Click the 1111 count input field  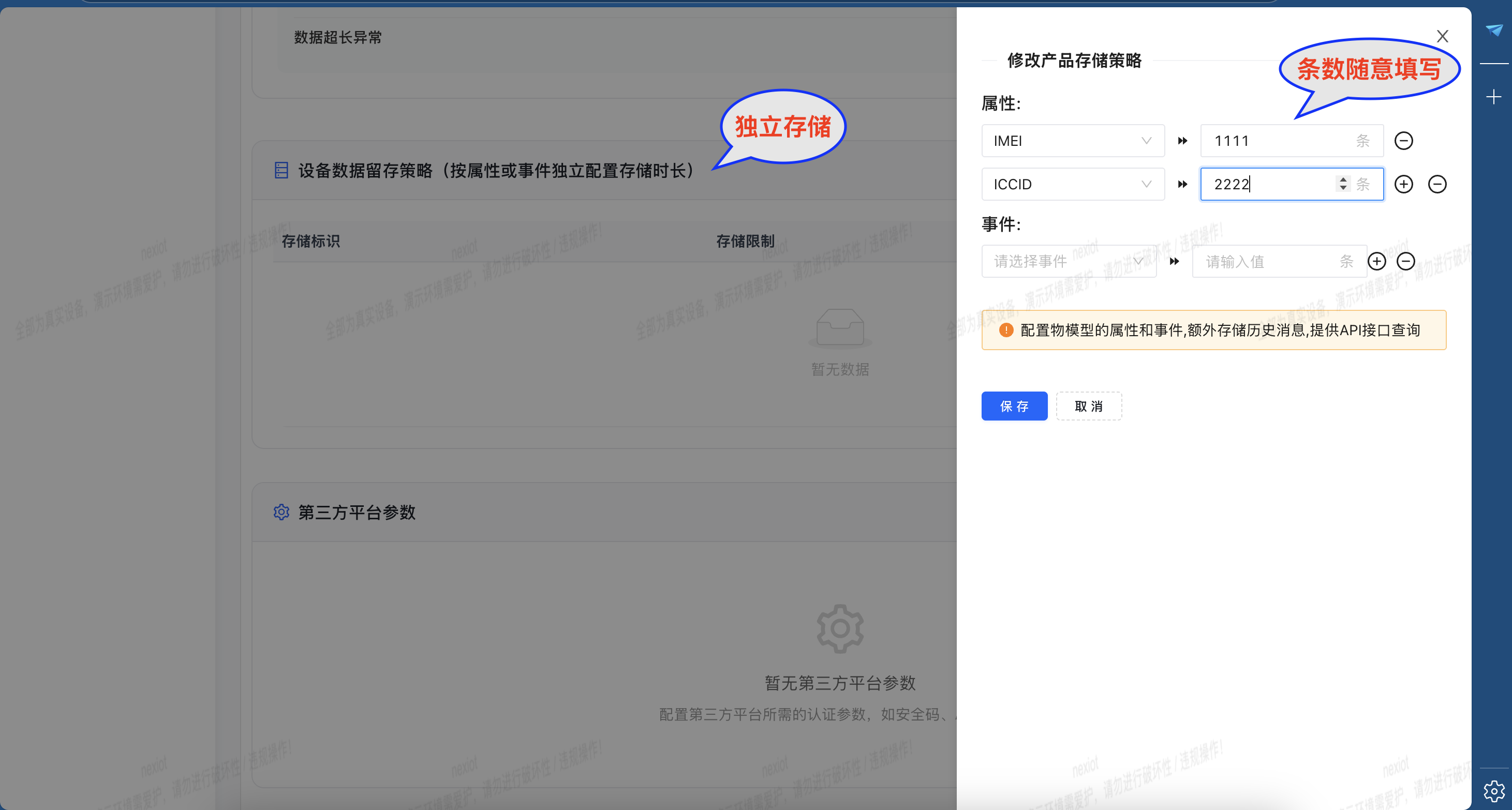coord(1280,140)
